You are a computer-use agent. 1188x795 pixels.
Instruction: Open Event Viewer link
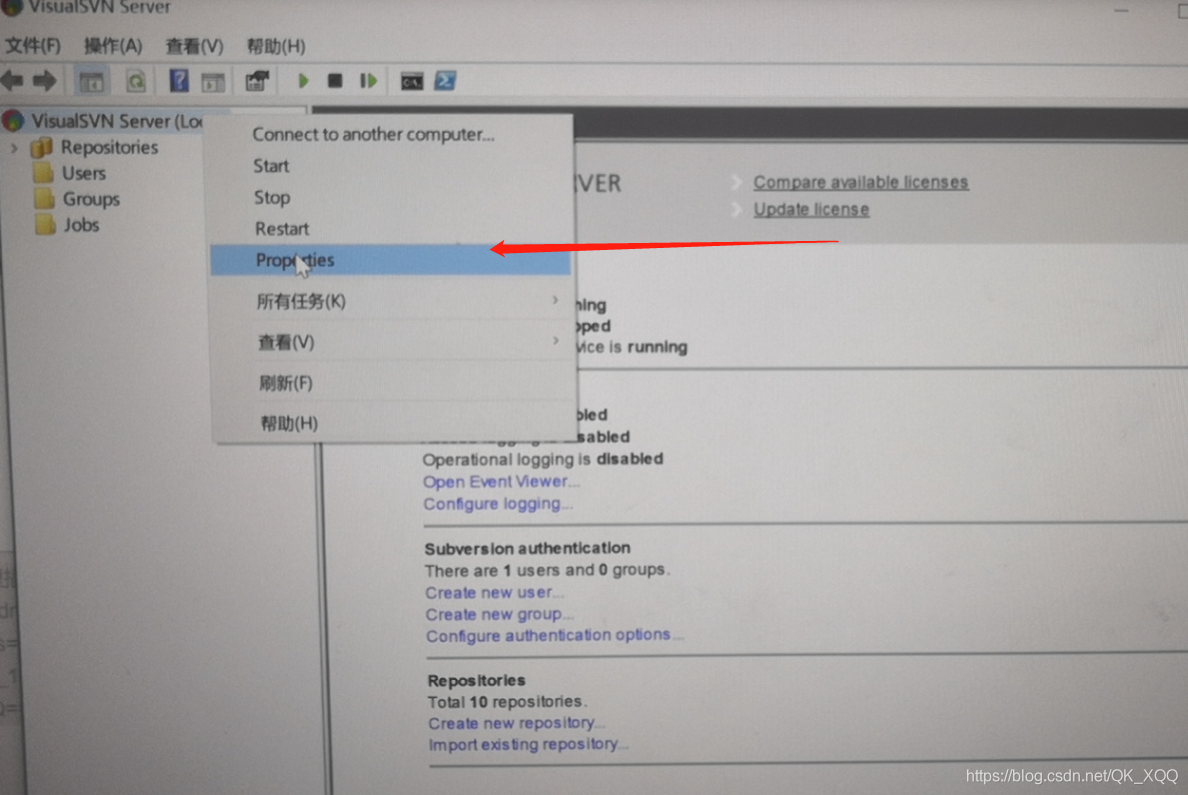(x=501, y=481)
